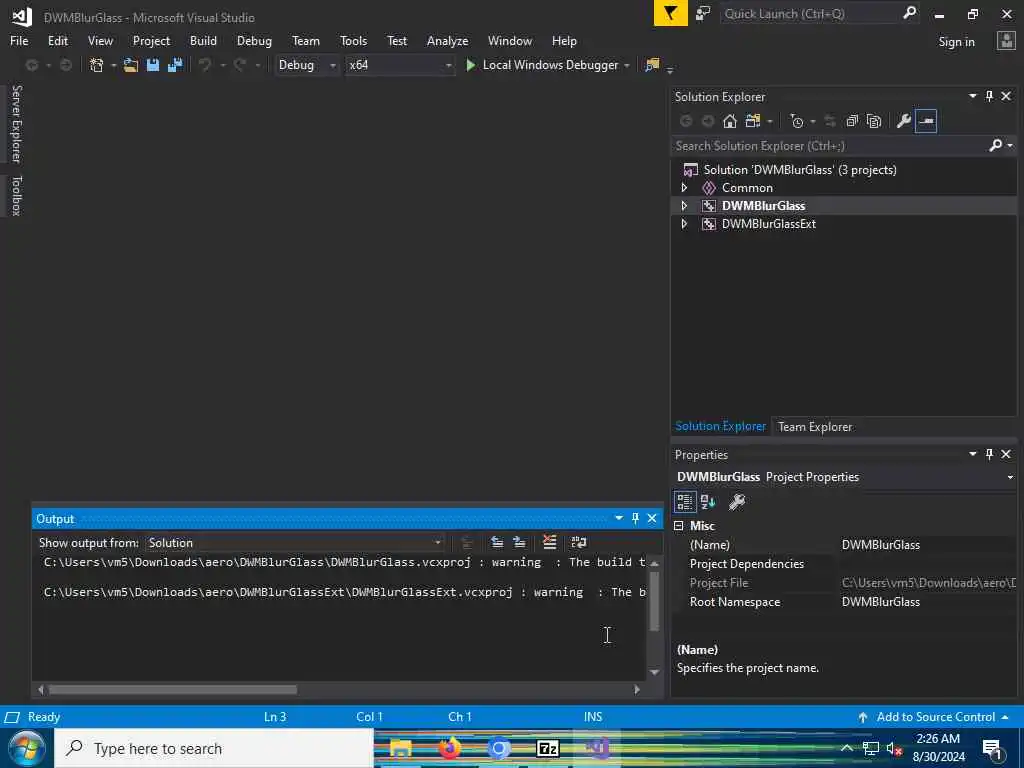Click the Output horizontal scrollbar thumb
The height and width of the screenshot is (768, 1024).
coord(172,690)
